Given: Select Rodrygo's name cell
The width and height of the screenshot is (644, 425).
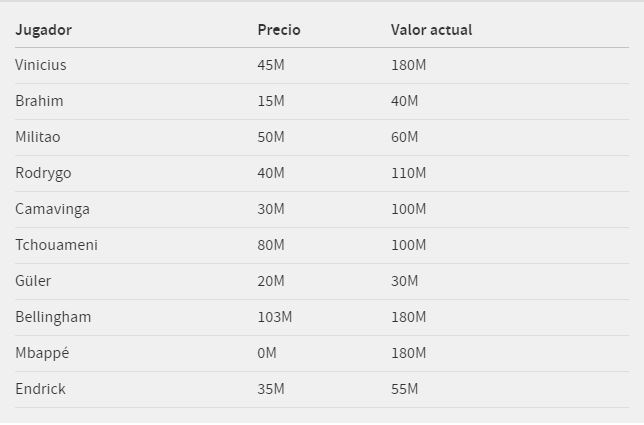Looking at the screenshot, I should click(x=43, y=174).
